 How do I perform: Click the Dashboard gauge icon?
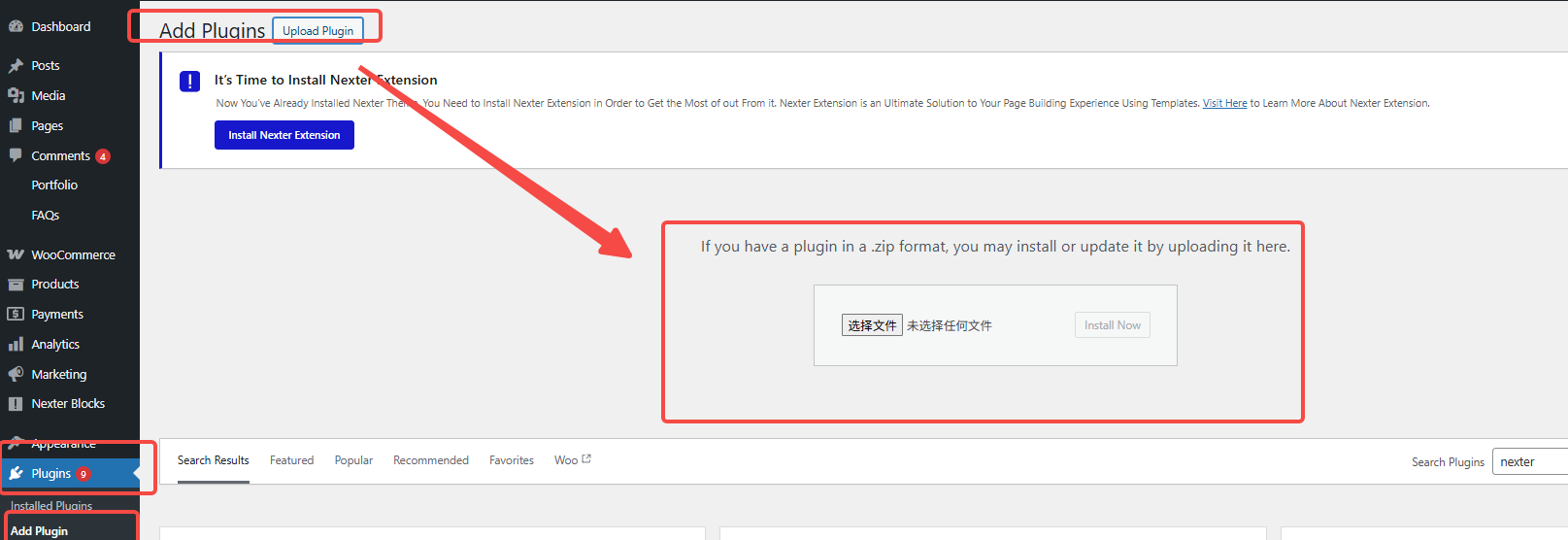(x=16, y=27)
